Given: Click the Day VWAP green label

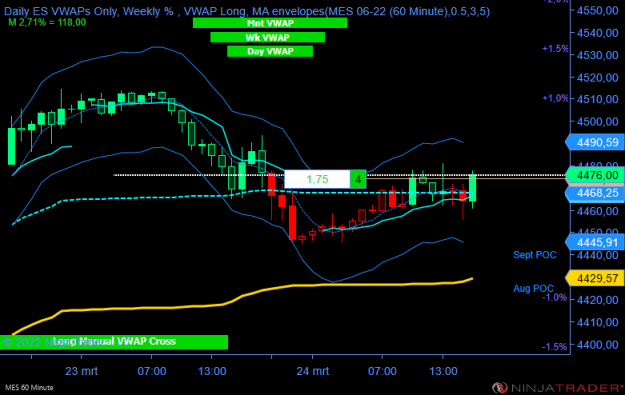Looking at the screenshot, I should pos(270,51).
